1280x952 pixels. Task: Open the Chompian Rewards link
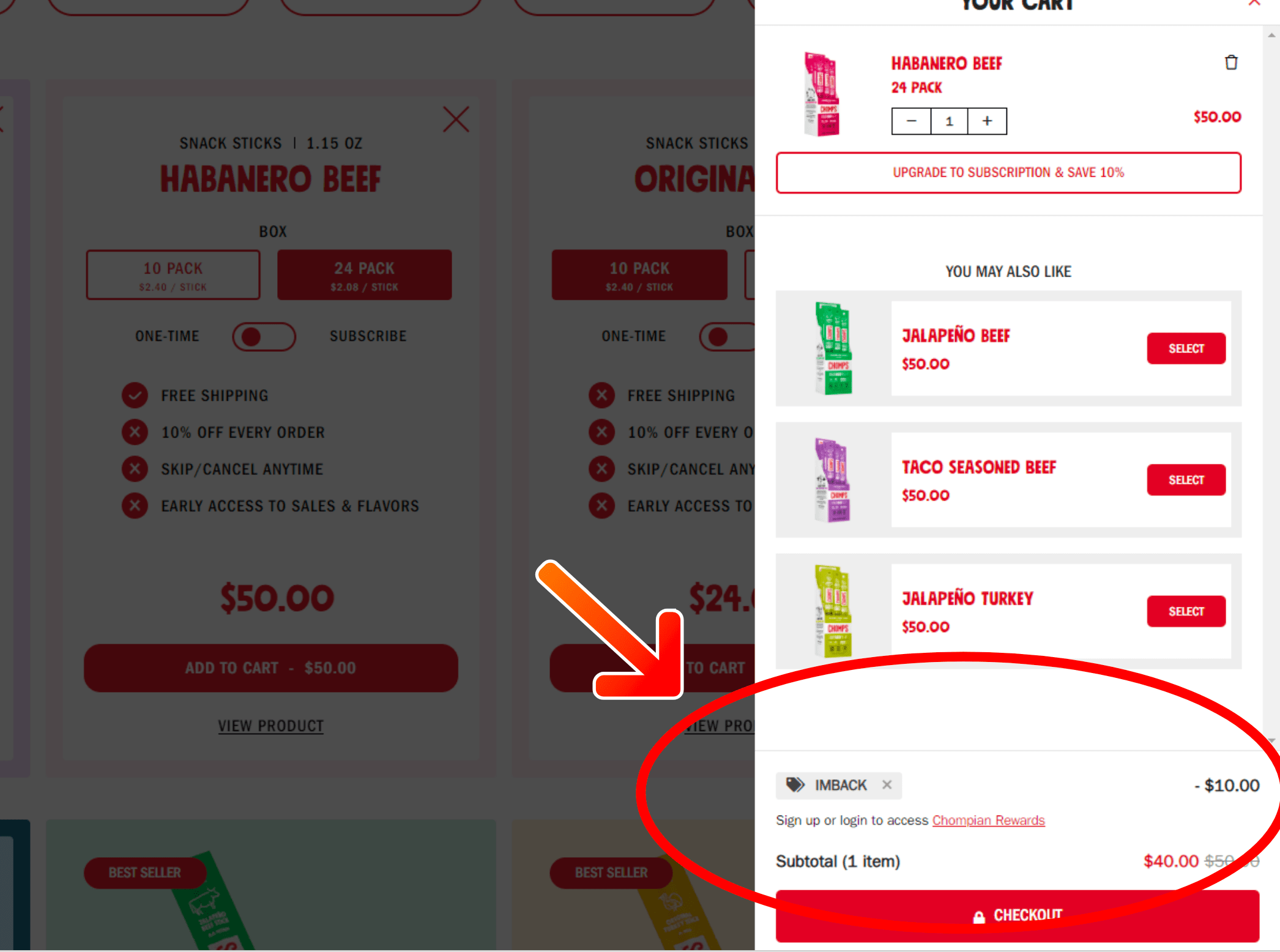click(988, 820)
